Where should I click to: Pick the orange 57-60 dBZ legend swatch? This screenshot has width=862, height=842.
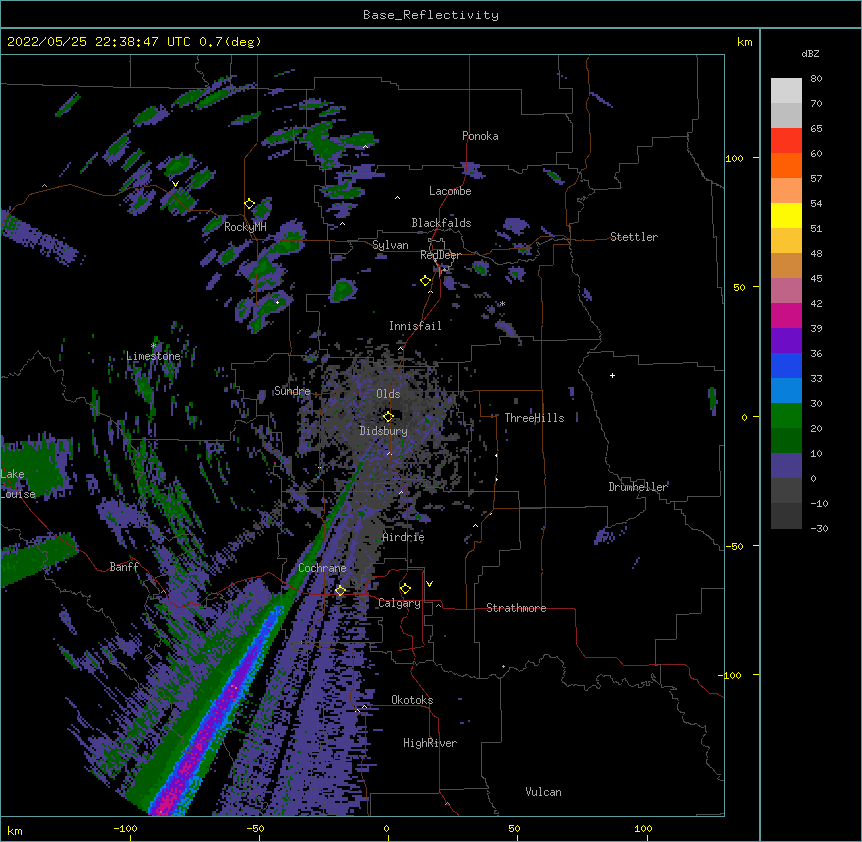coord(786,165)
